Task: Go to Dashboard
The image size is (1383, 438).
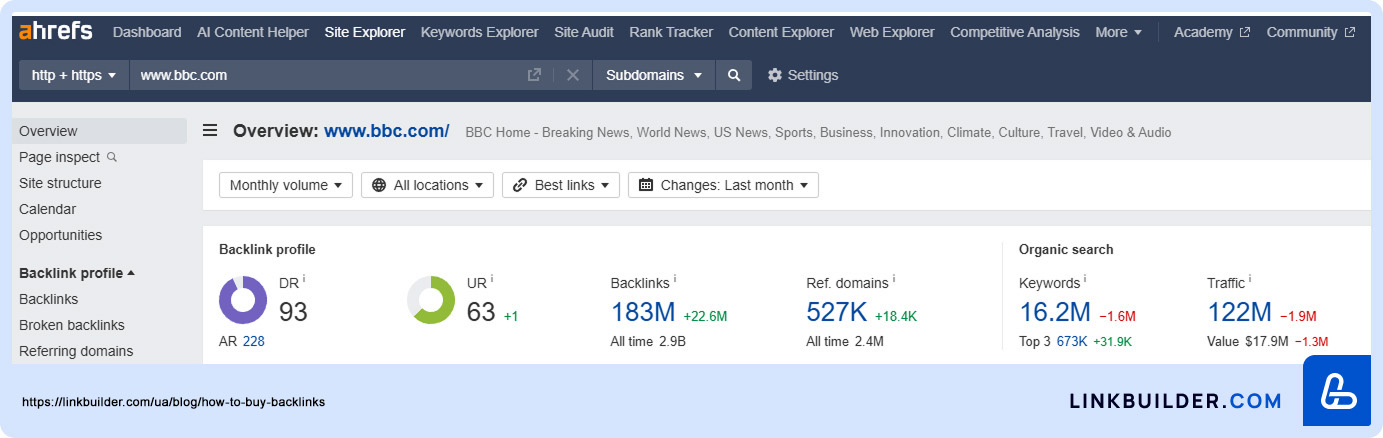Action: pyautogui.click(x=147, y=32)
